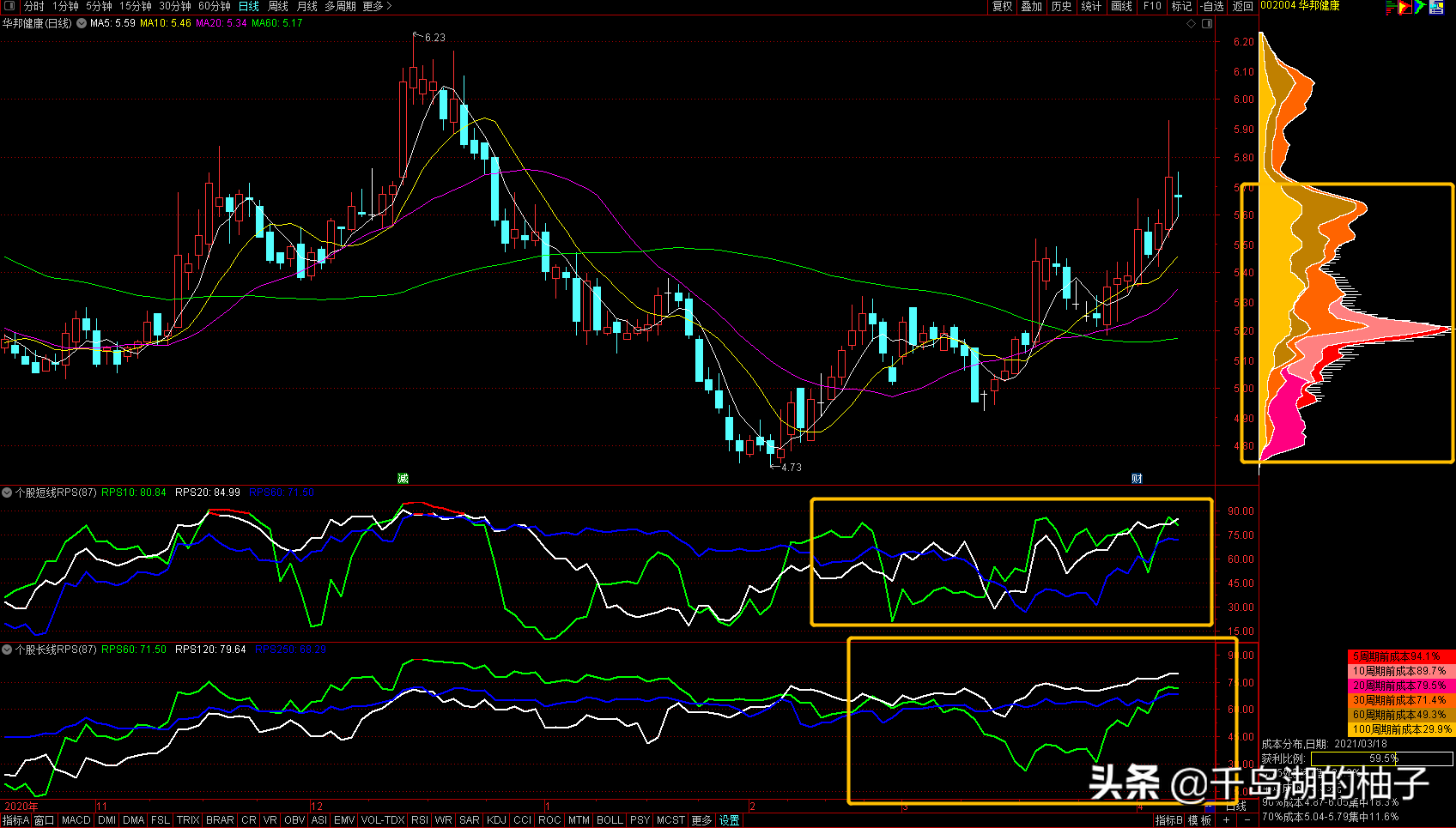The height and width of the screenshot is (828, 1456).
Task: Open the 多周期 multi-period view
Action: [340, 6]
